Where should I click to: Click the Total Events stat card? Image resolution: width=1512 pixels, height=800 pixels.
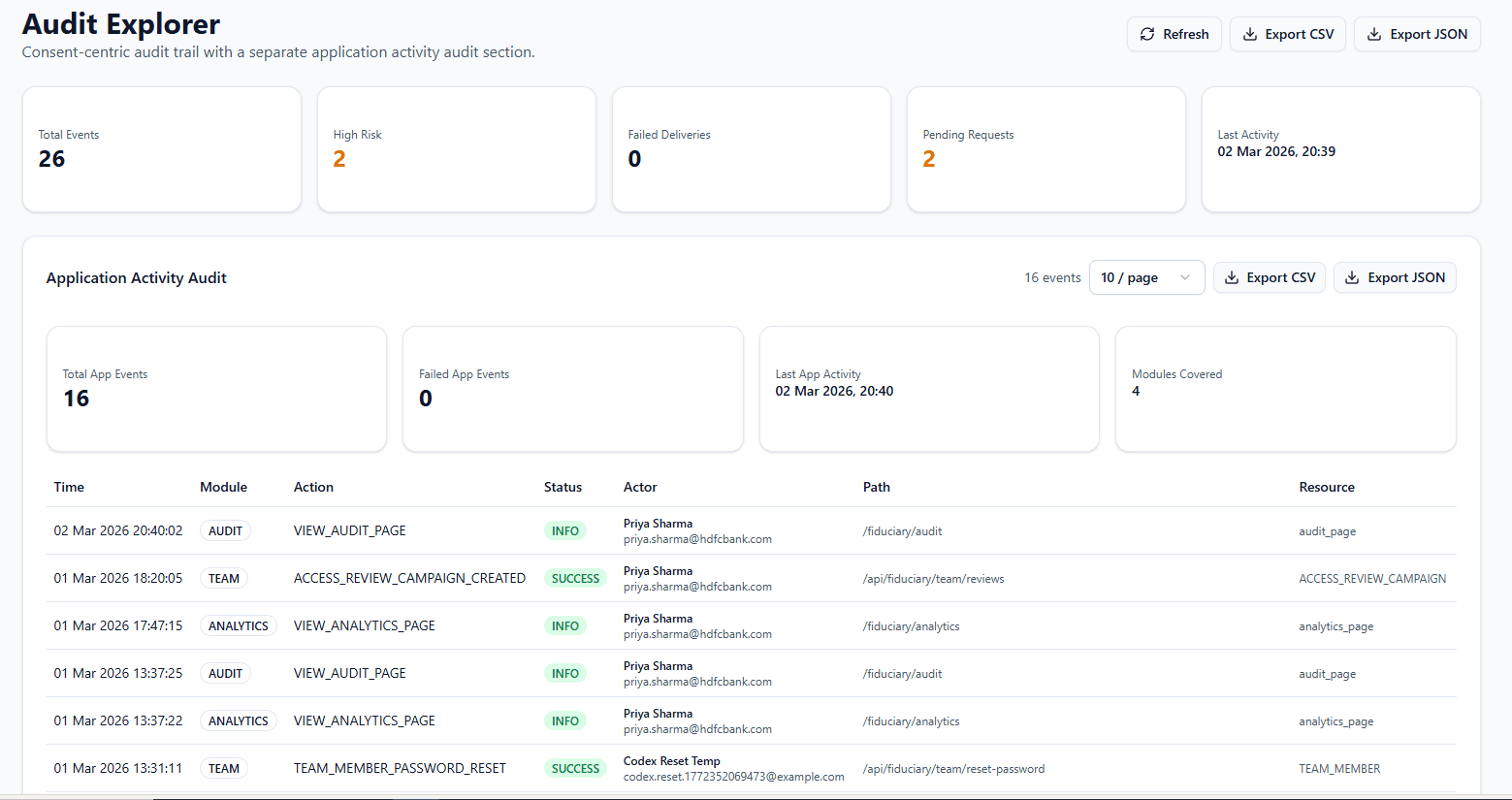[x=161, y=149]
